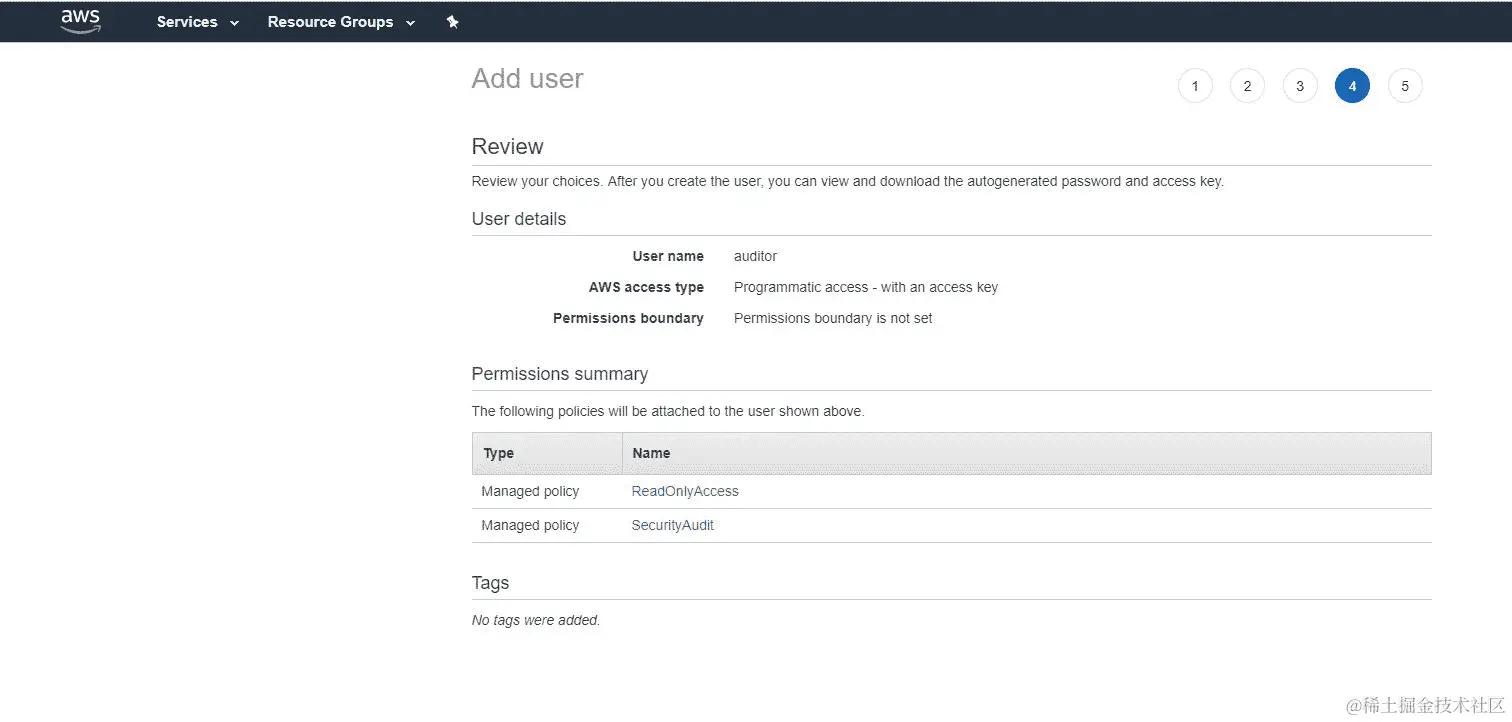The image size is (1512, 722).
Task: Click the highlighted step 4 circle
Action: click(x=1352, y=86)
